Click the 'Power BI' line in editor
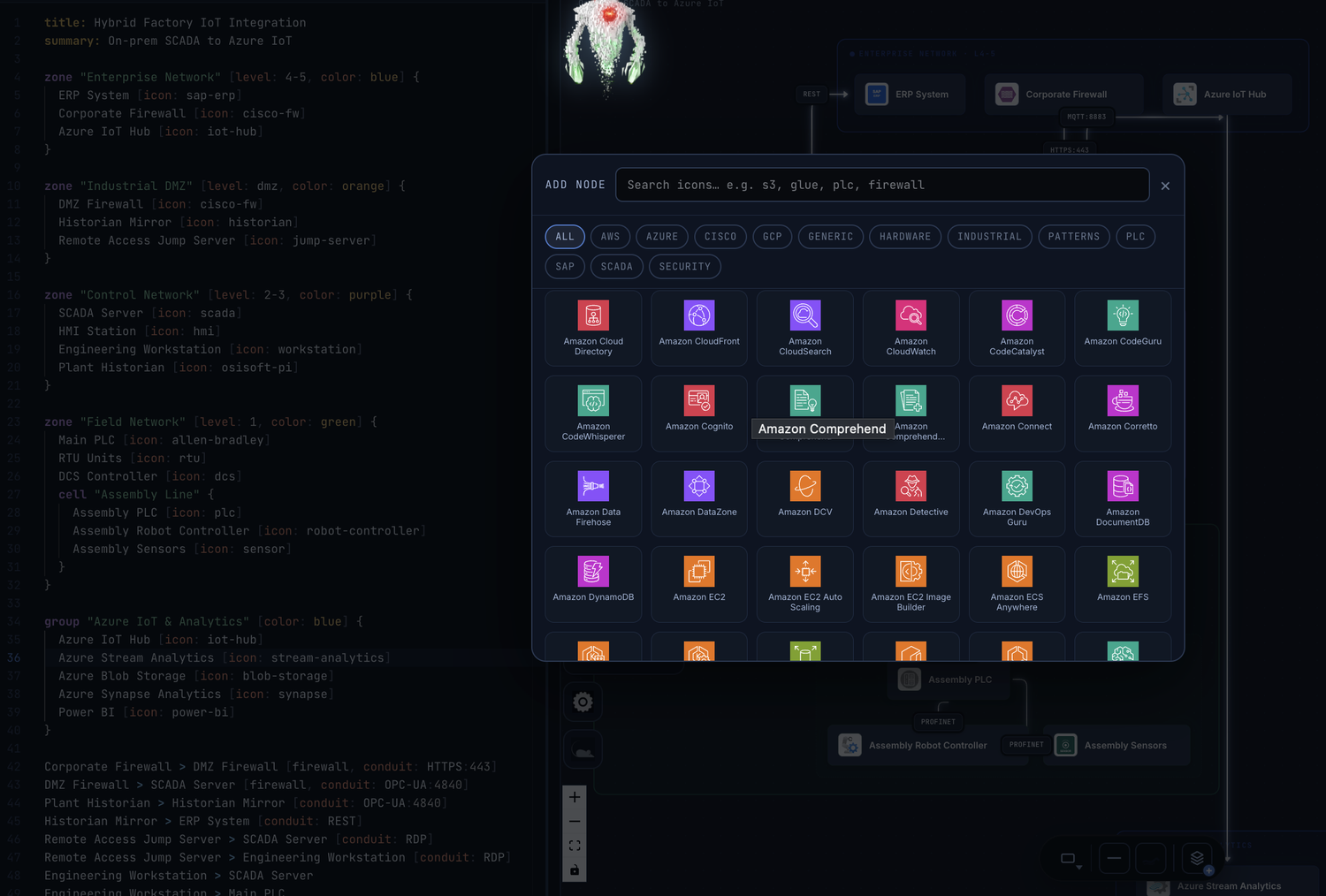Image resolution: width=1326 pixels, height=896 pixels. pos(147,712)
